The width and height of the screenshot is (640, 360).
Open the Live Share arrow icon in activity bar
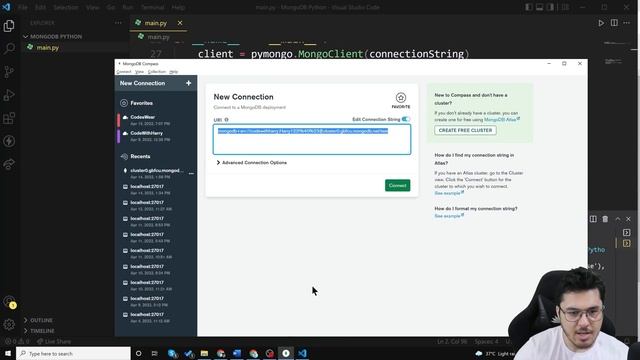9,164
